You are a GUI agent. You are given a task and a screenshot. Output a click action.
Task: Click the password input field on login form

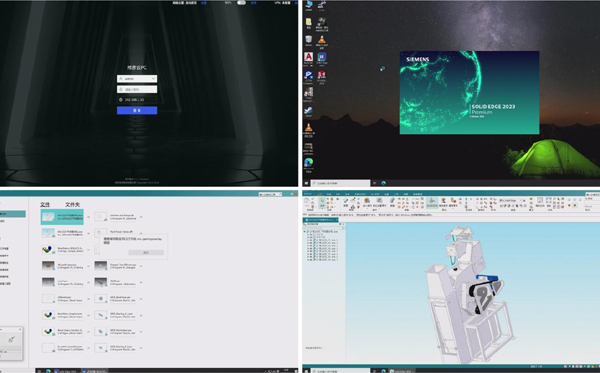click(137, 89)
